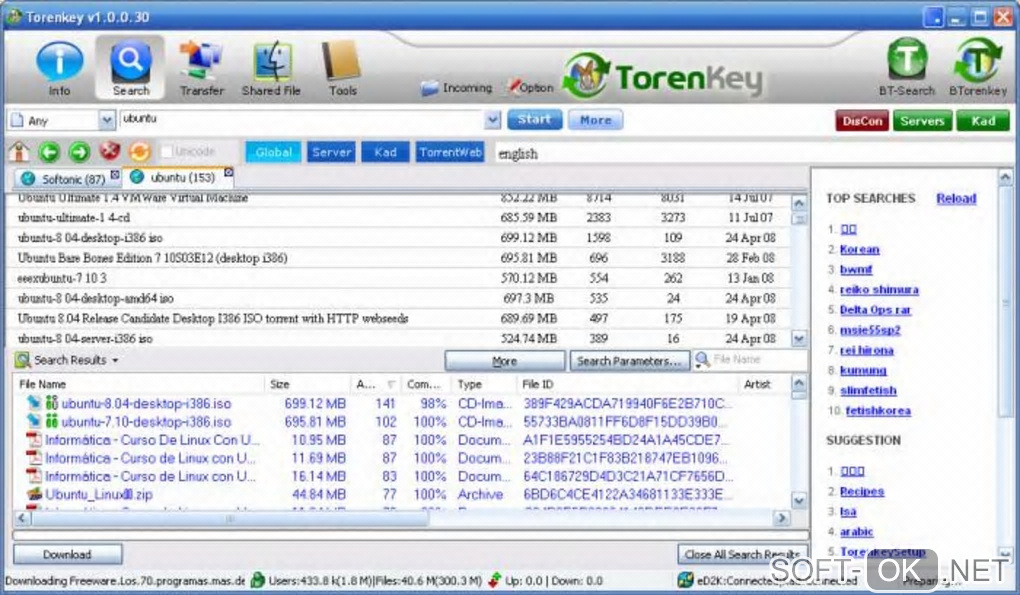Click the DisCon button
1020x595 pixels.
(x=862, y=121)
